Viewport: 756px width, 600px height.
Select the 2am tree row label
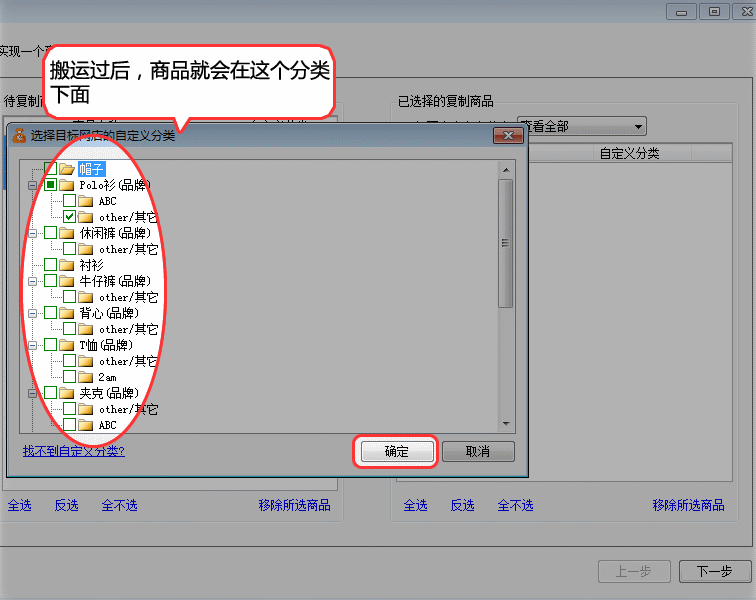click(108, 377)
